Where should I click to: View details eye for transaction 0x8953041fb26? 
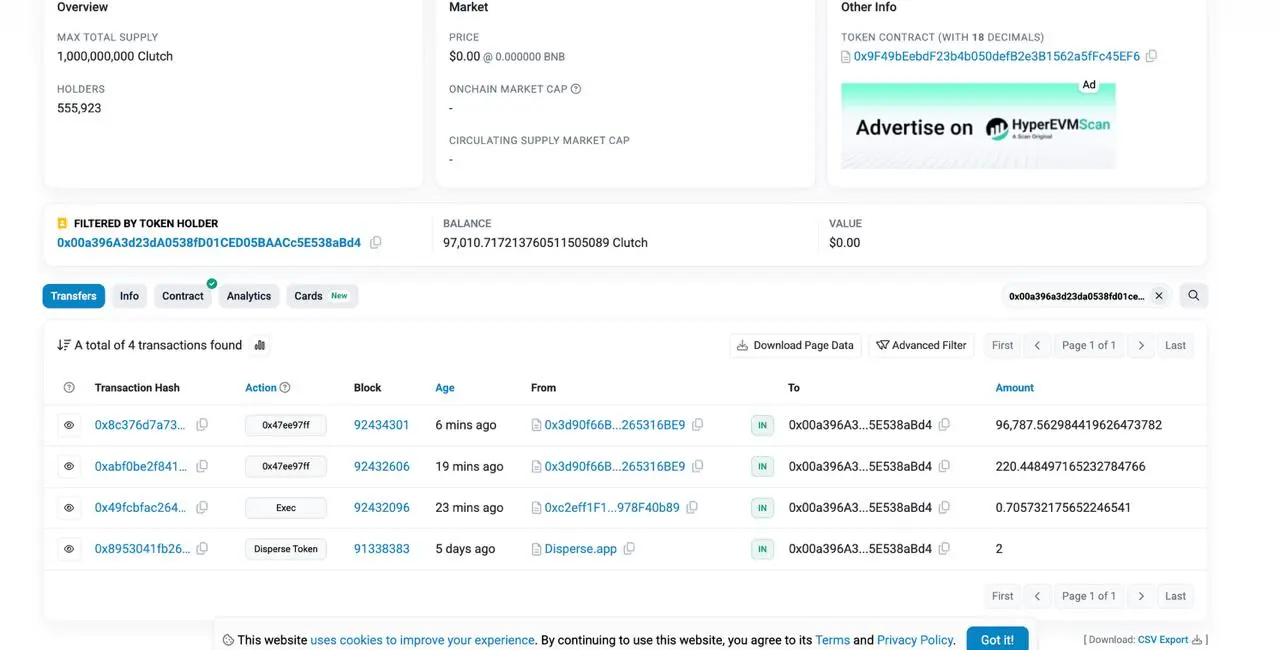pyautogui.click(x=69, y=549)
